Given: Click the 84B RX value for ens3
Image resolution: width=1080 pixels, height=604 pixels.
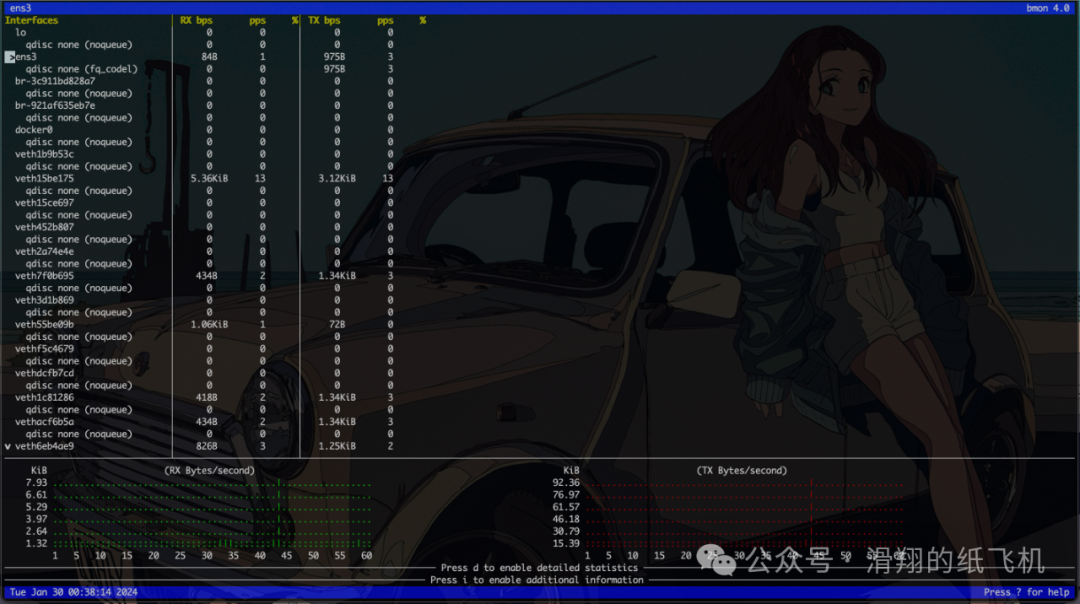Looking at the screenshot, I should click(209, 56).
